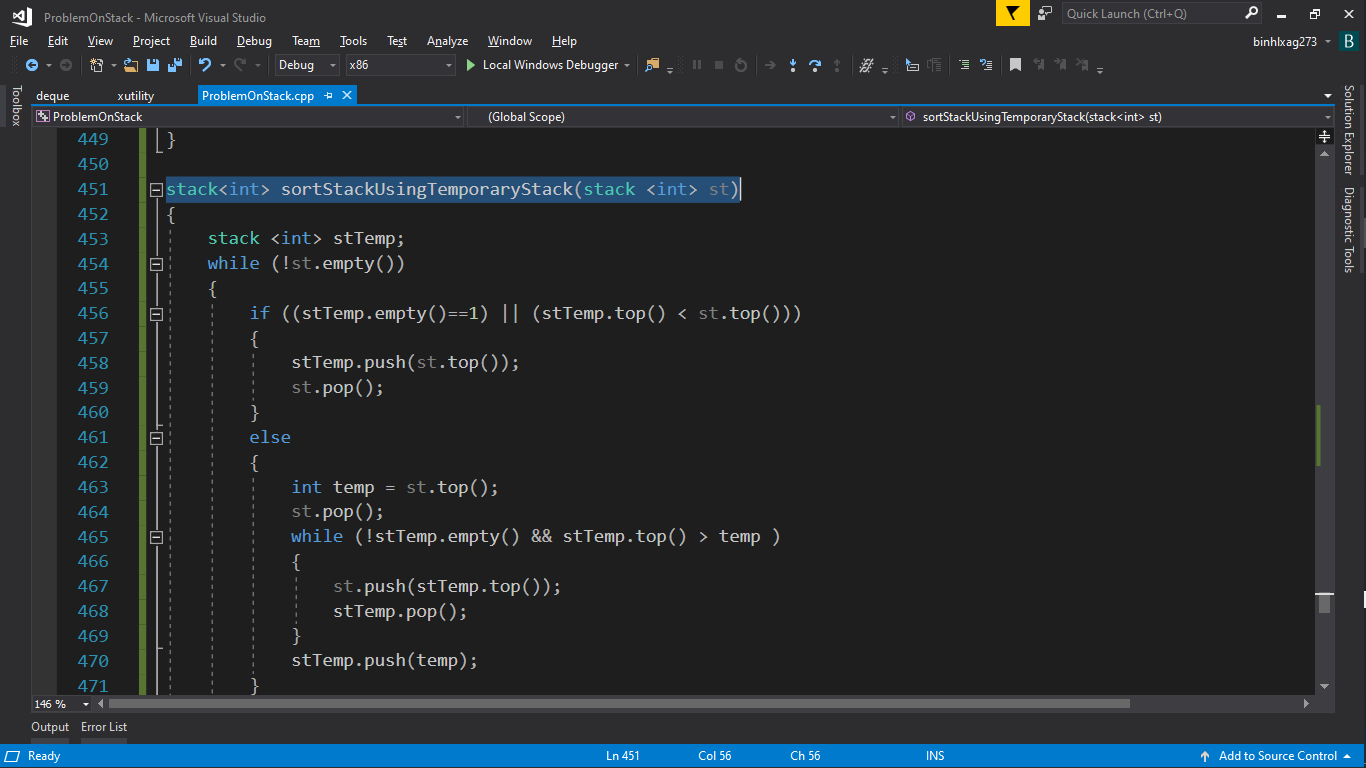1366x768 pixels.
Task: Click Add to Source Control
Action: click(x=1277, y=756)
